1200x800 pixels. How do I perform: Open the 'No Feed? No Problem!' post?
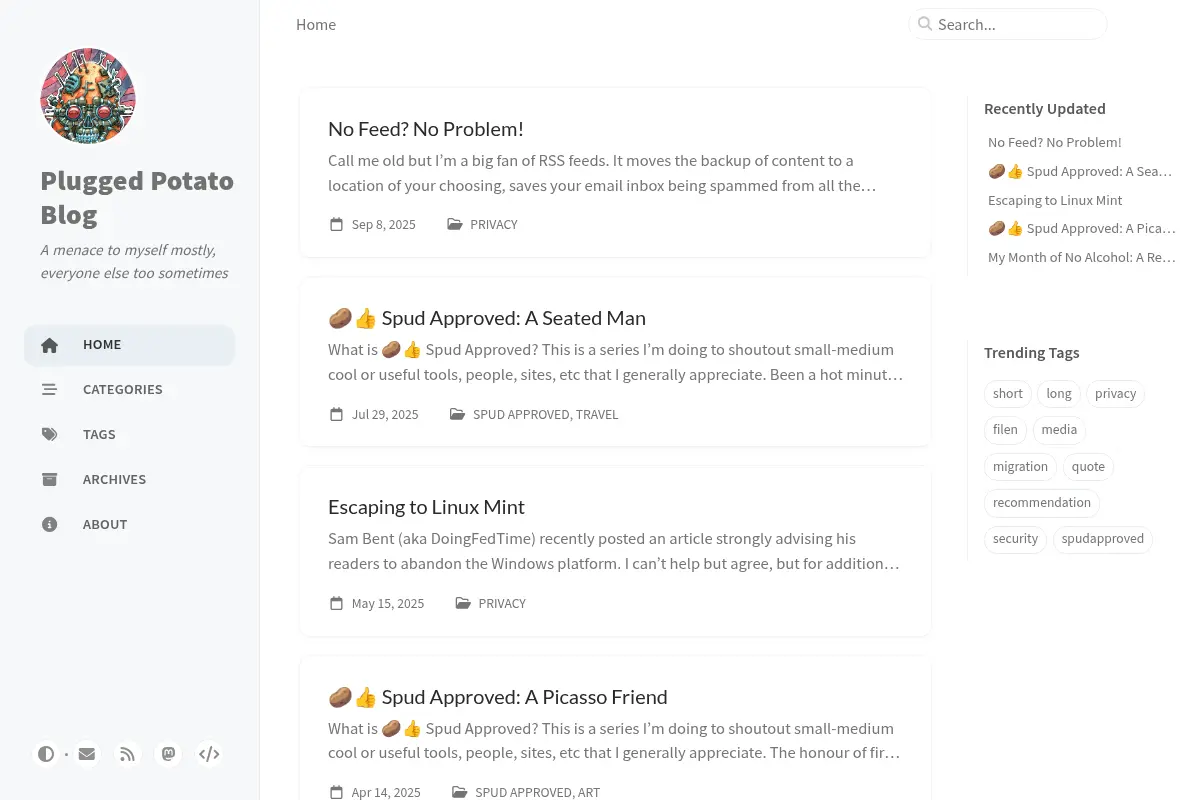click(x=426, y=129)
